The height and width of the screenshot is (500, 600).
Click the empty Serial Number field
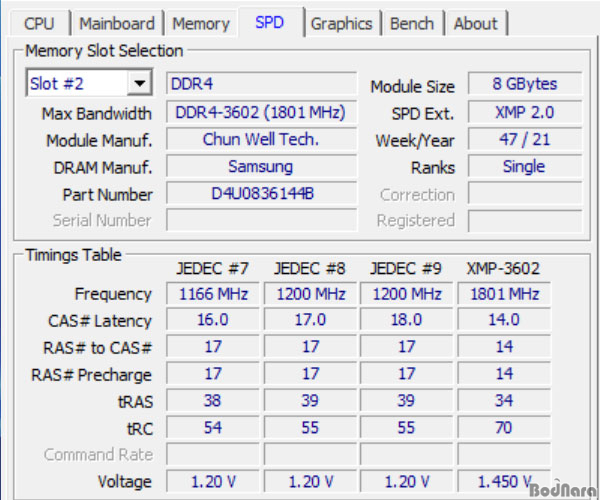pyautogui.click(x=261, y=220)
